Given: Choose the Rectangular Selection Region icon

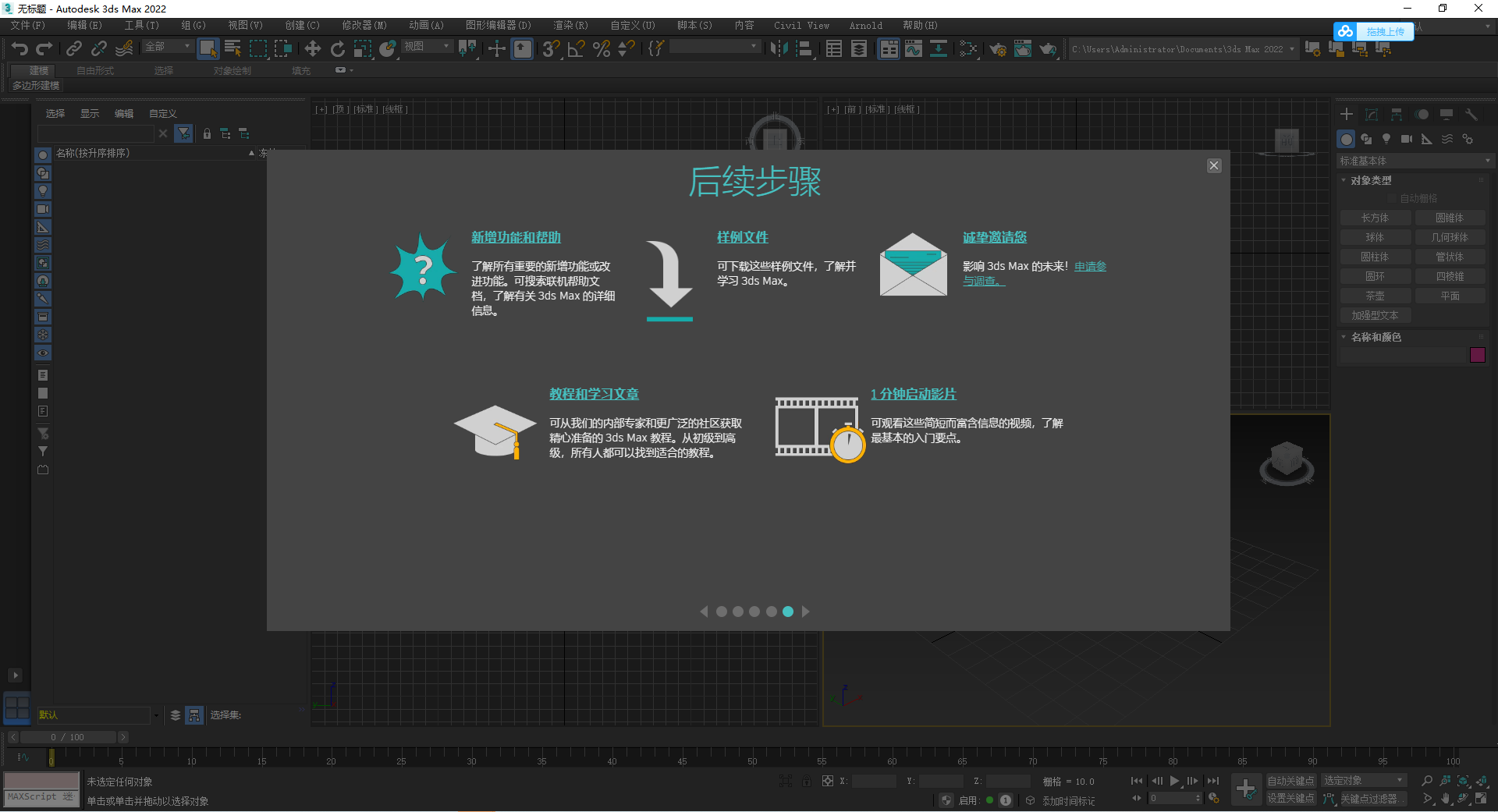Looking at the screenshot, I should click(257, 48).
